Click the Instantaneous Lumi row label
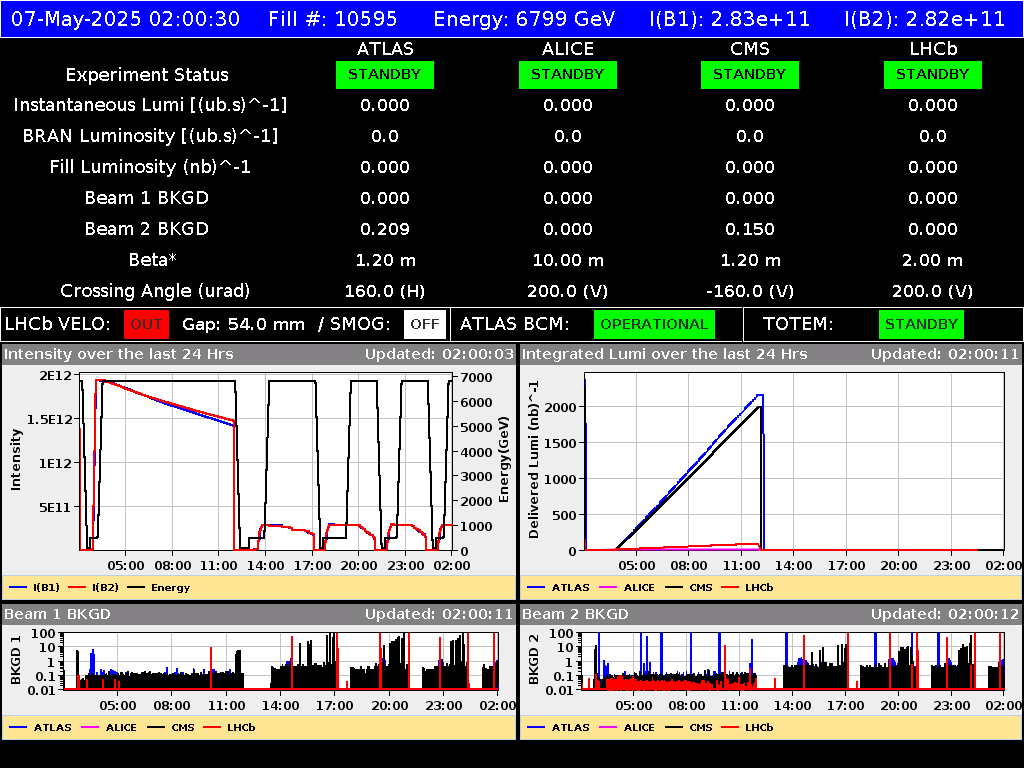The width and height of the screenshot is (1024, 768). [x=150, y=105]
